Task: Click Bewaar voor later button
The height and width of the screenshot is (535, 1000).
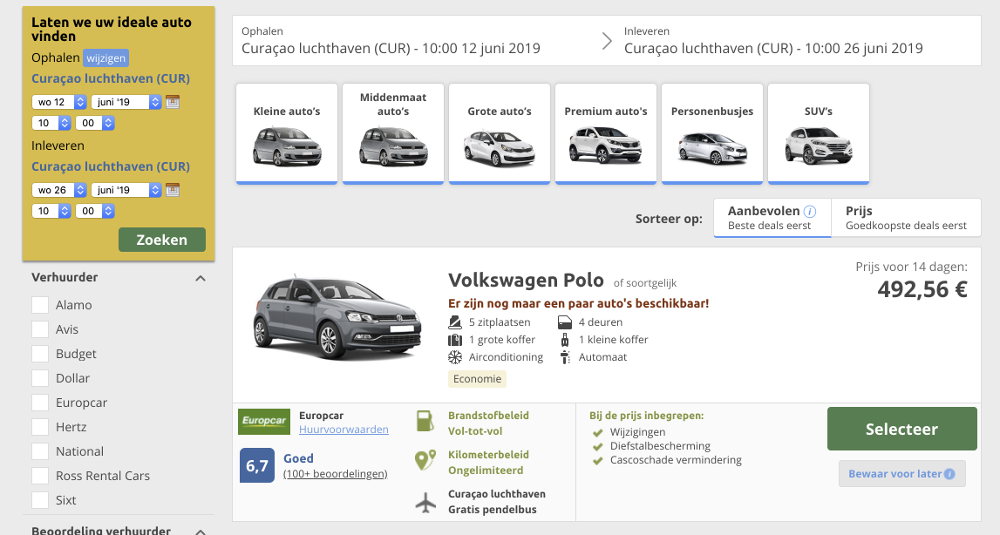Action: click(x=902, y=474)
